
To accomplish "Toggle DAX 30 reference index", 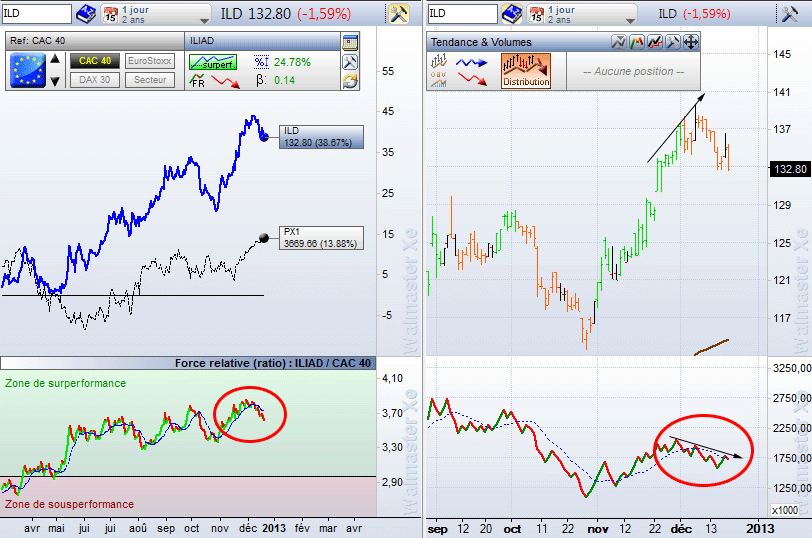I will (95, 80).
